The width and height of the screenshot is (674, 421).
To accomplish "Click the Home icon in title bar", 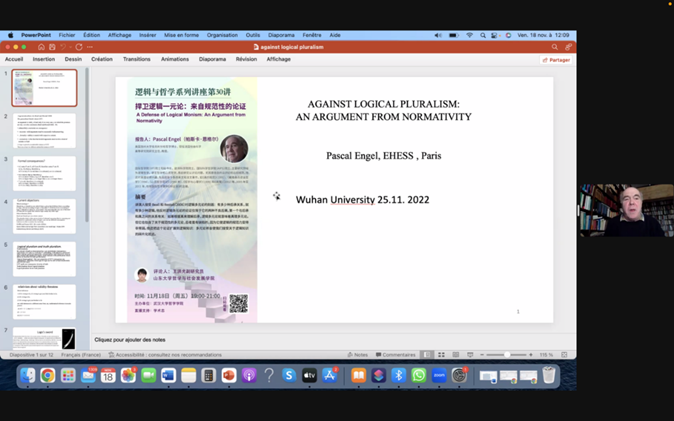I will point(41,47).
